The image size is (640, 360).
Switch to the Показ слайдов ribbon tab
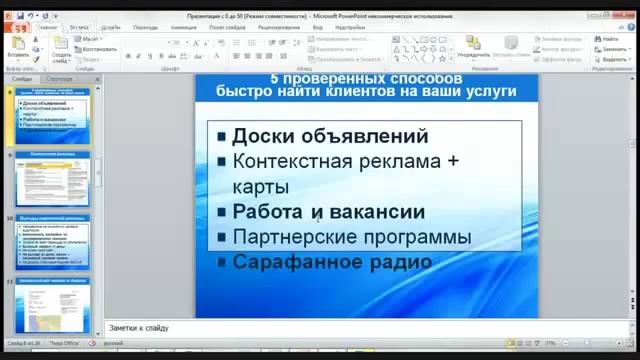pyautogui.click(x=227, y=27)
